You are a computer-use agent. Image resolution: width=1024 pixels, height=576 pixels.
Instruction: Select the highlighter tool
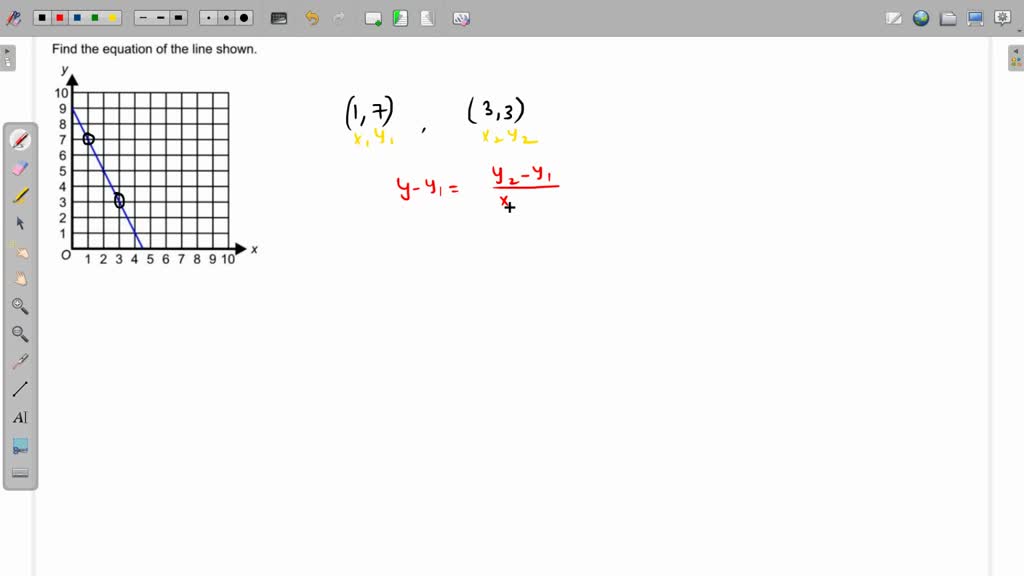[x=20, y=194]
